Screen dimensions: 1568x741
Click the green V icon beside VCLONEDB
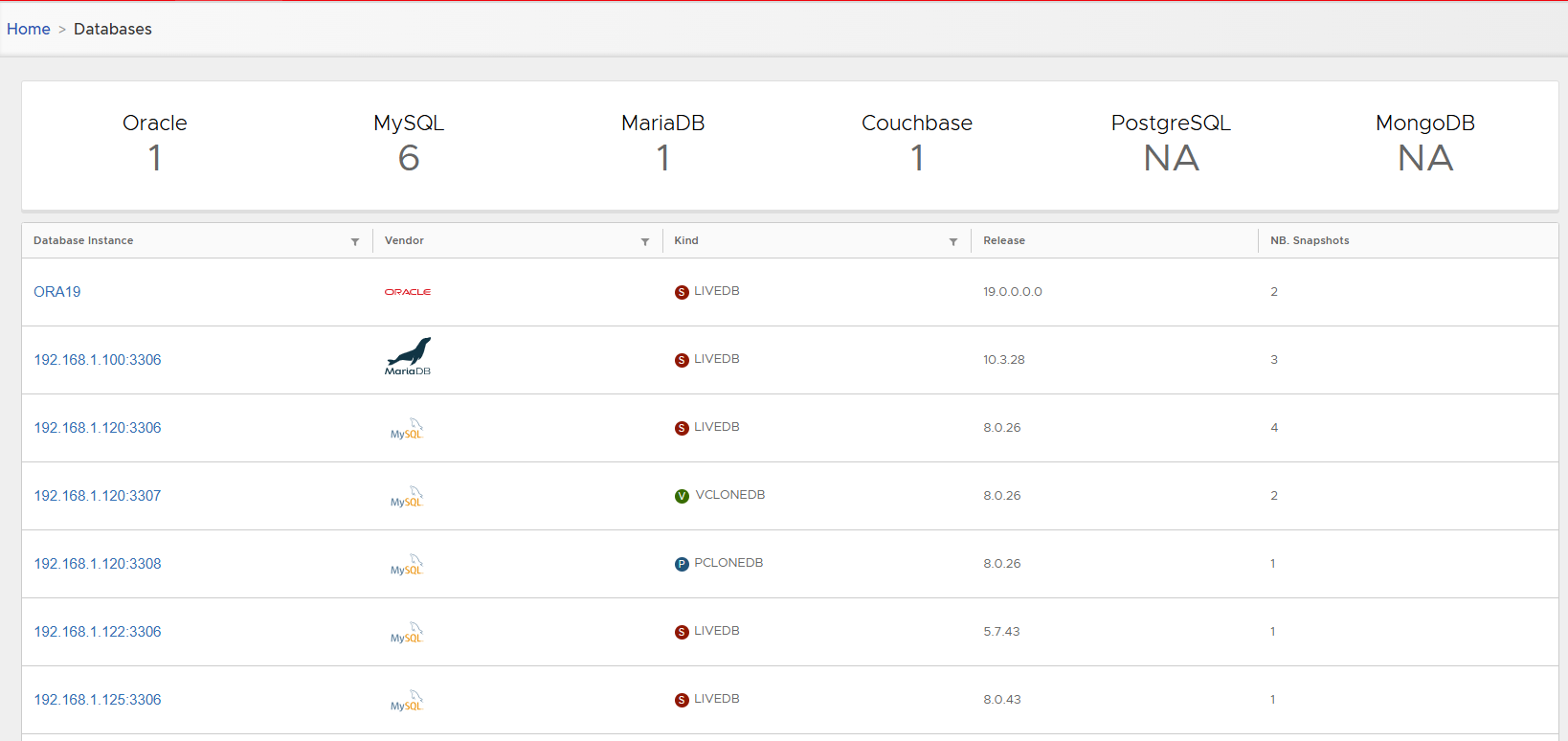682,496
